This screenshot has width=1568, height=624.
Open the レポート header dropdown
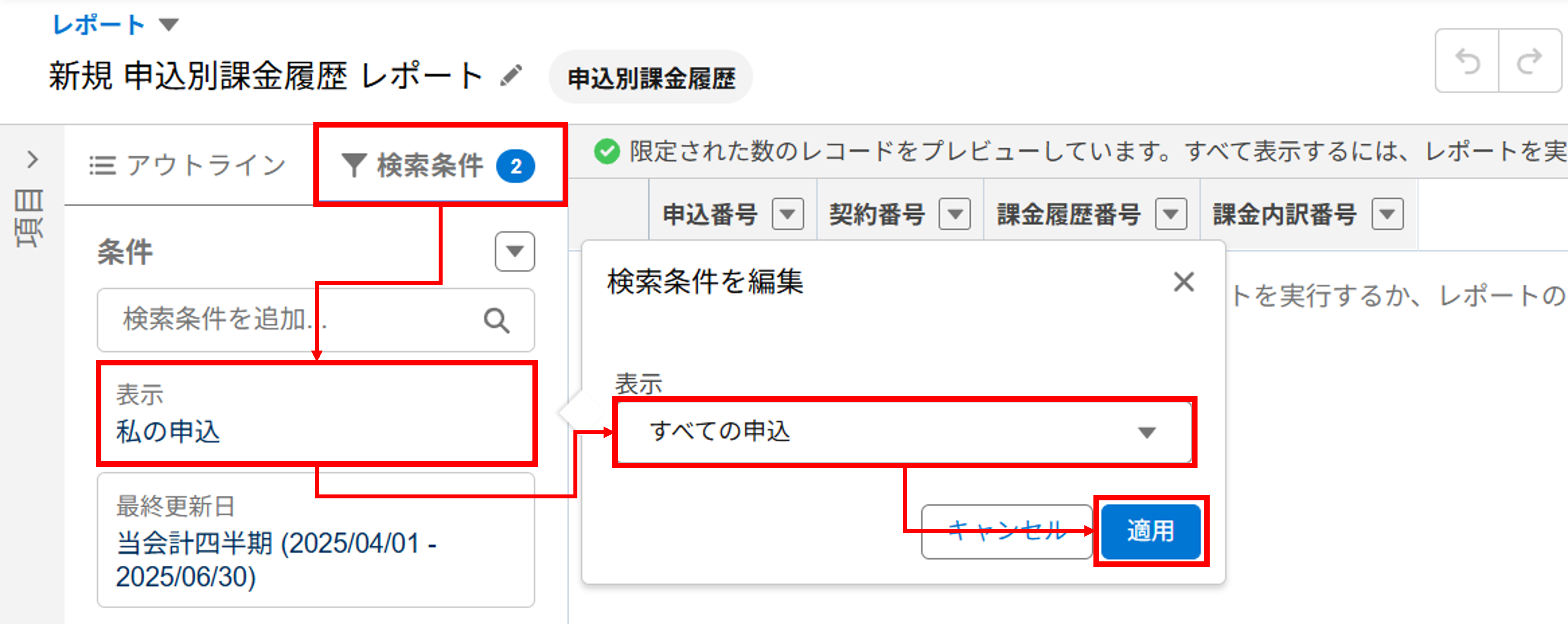click(171, 24)
